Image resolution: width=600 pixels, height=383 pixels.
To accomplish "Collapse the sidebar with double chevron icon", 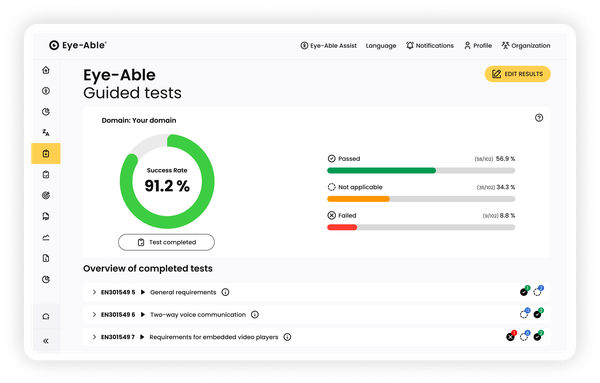I will (x=46, y=341).
